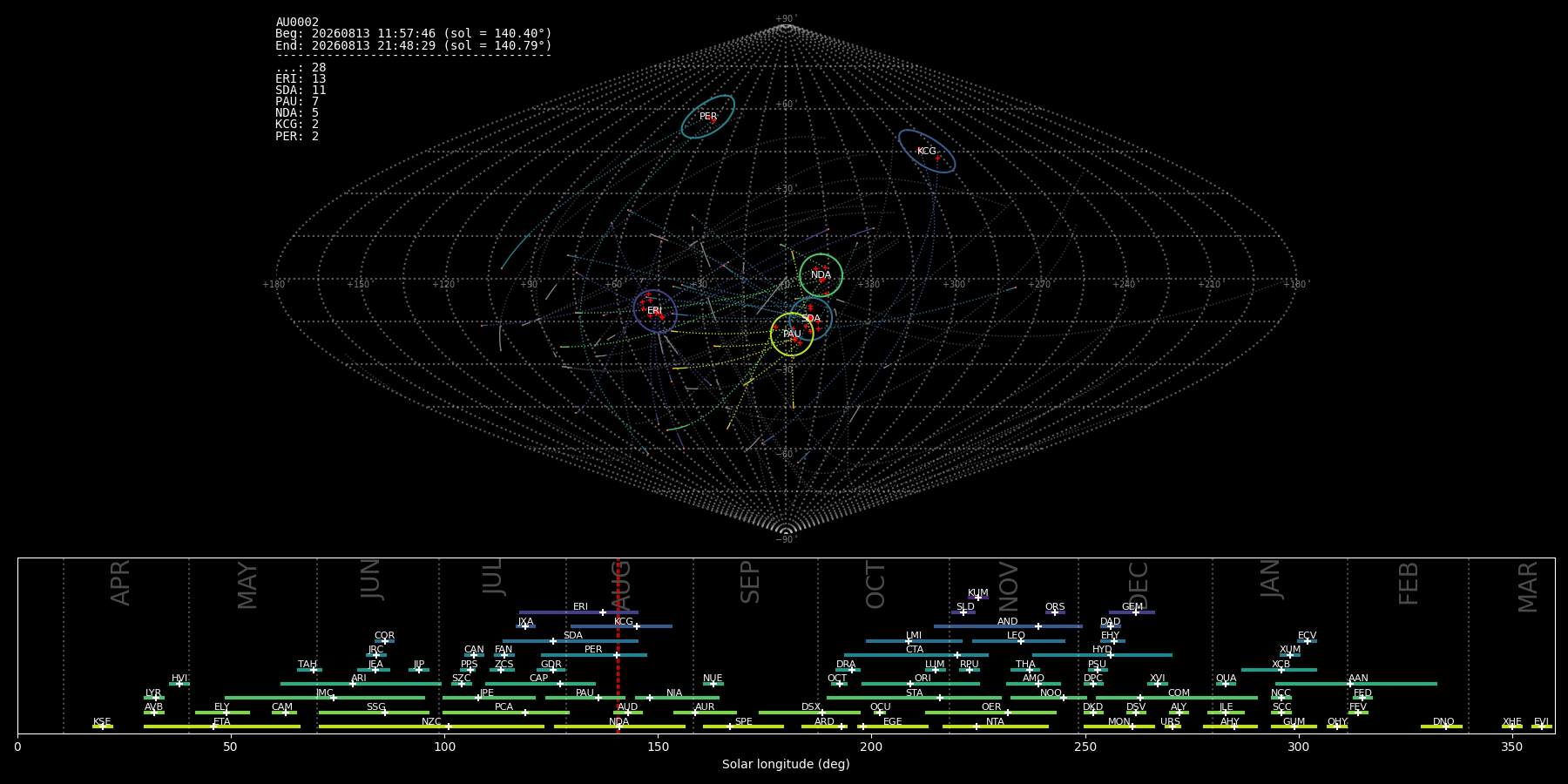Select the 'SDA: 11' count entry

[x=301, y=91]
